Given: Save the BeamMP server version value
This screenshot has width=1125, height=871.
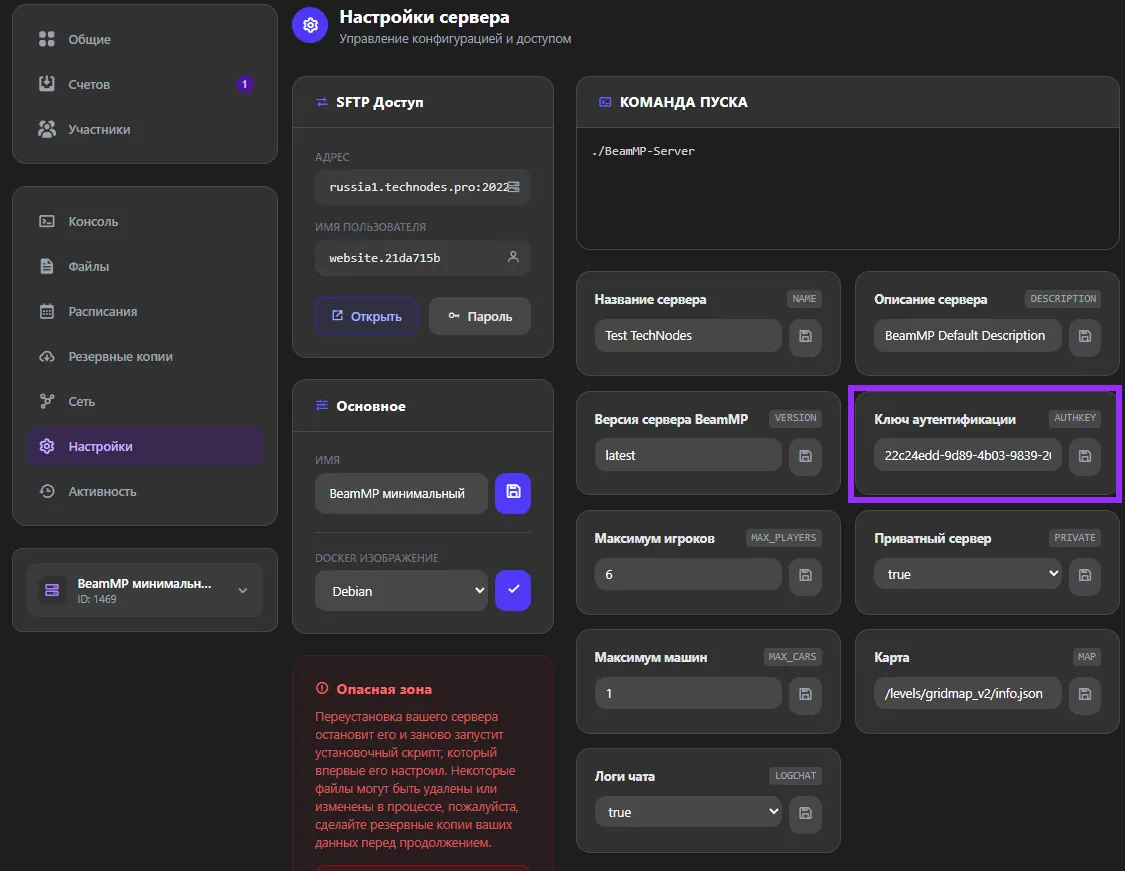Looking at the screenshot, I should point(805,456).
